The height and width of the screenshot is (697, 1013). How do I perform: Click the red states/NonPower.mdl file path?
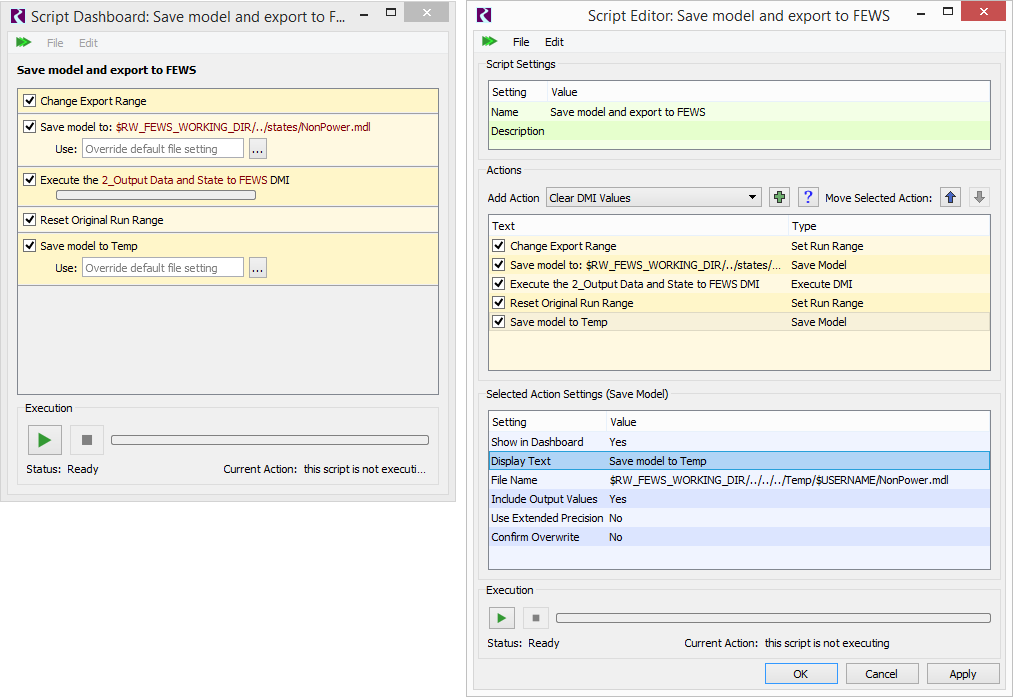coord(243,127)
